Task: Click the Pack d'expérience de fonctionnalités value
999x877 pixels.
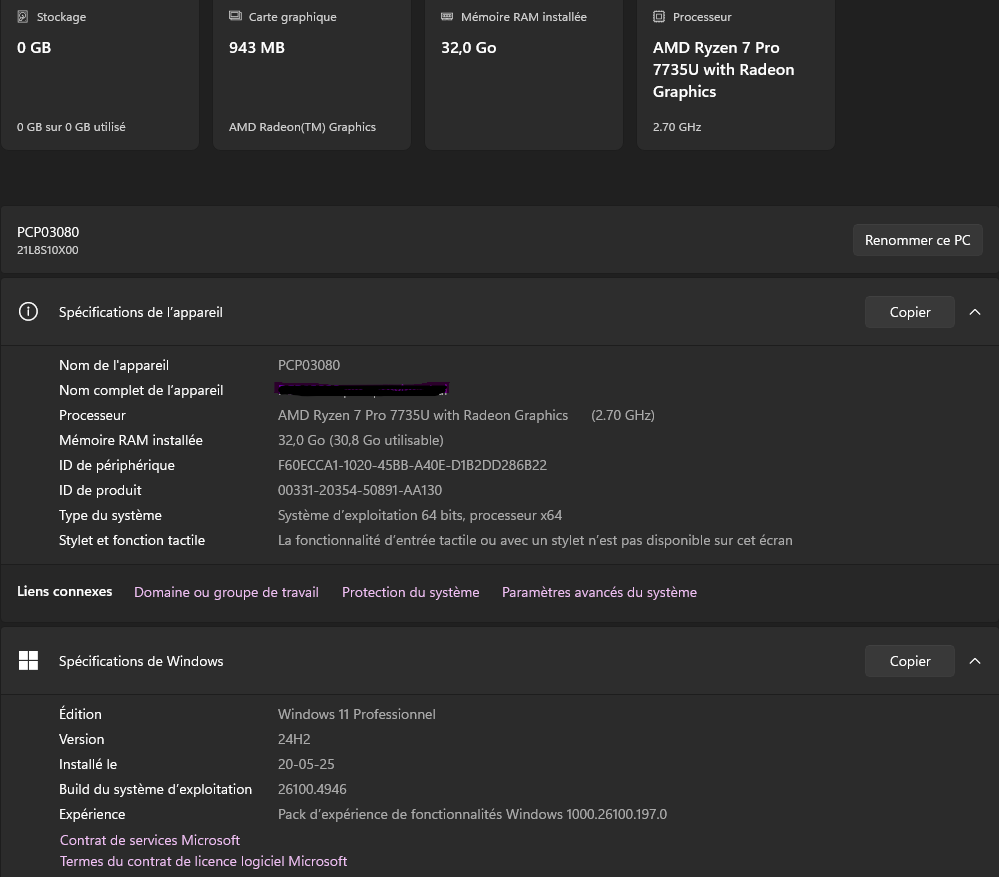Action: click(472, 814)
